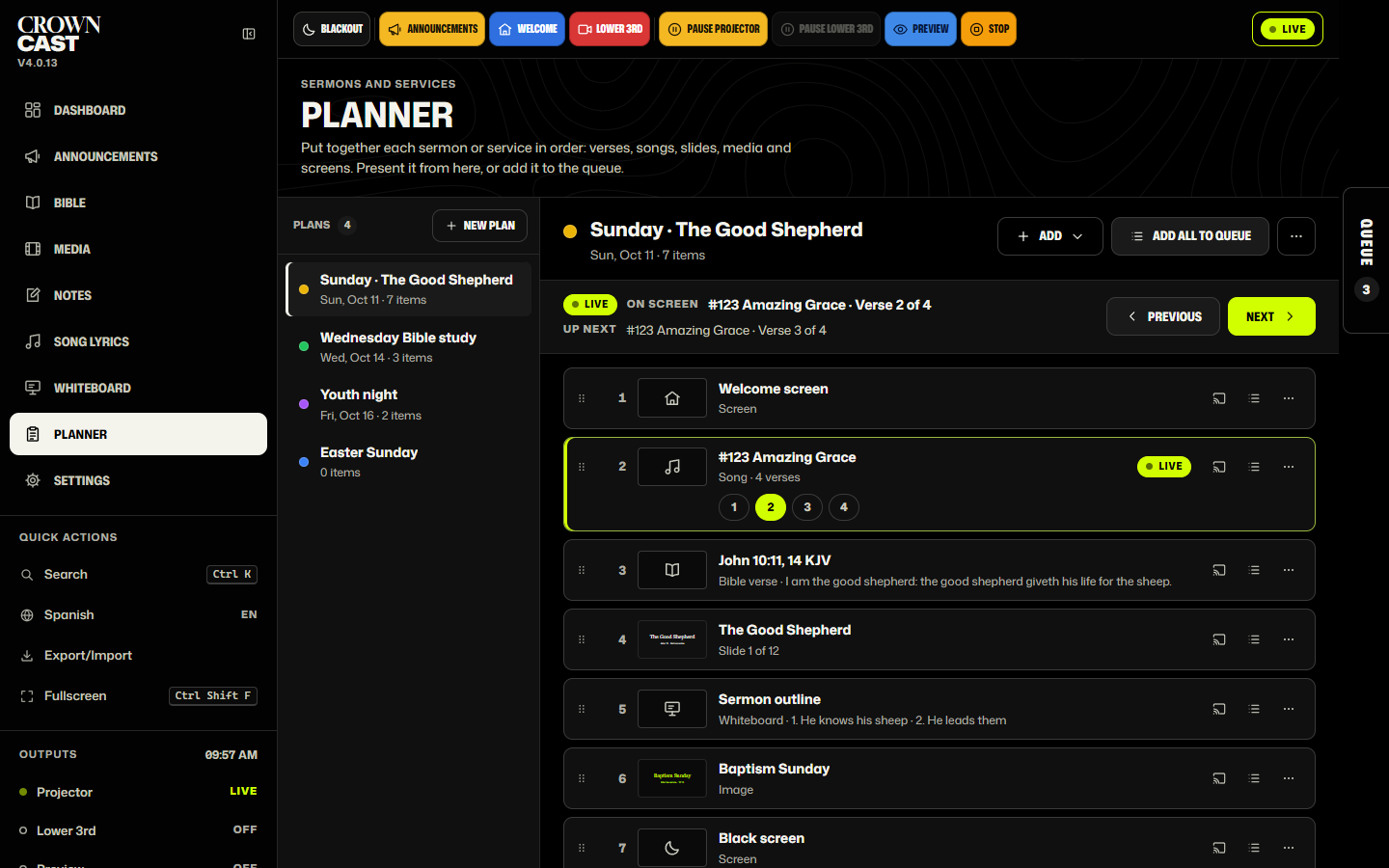The width and height of the screenshot is (1389, 868).
Task: Open the Bible section in the sidebar
Action: tap(138, 203)
